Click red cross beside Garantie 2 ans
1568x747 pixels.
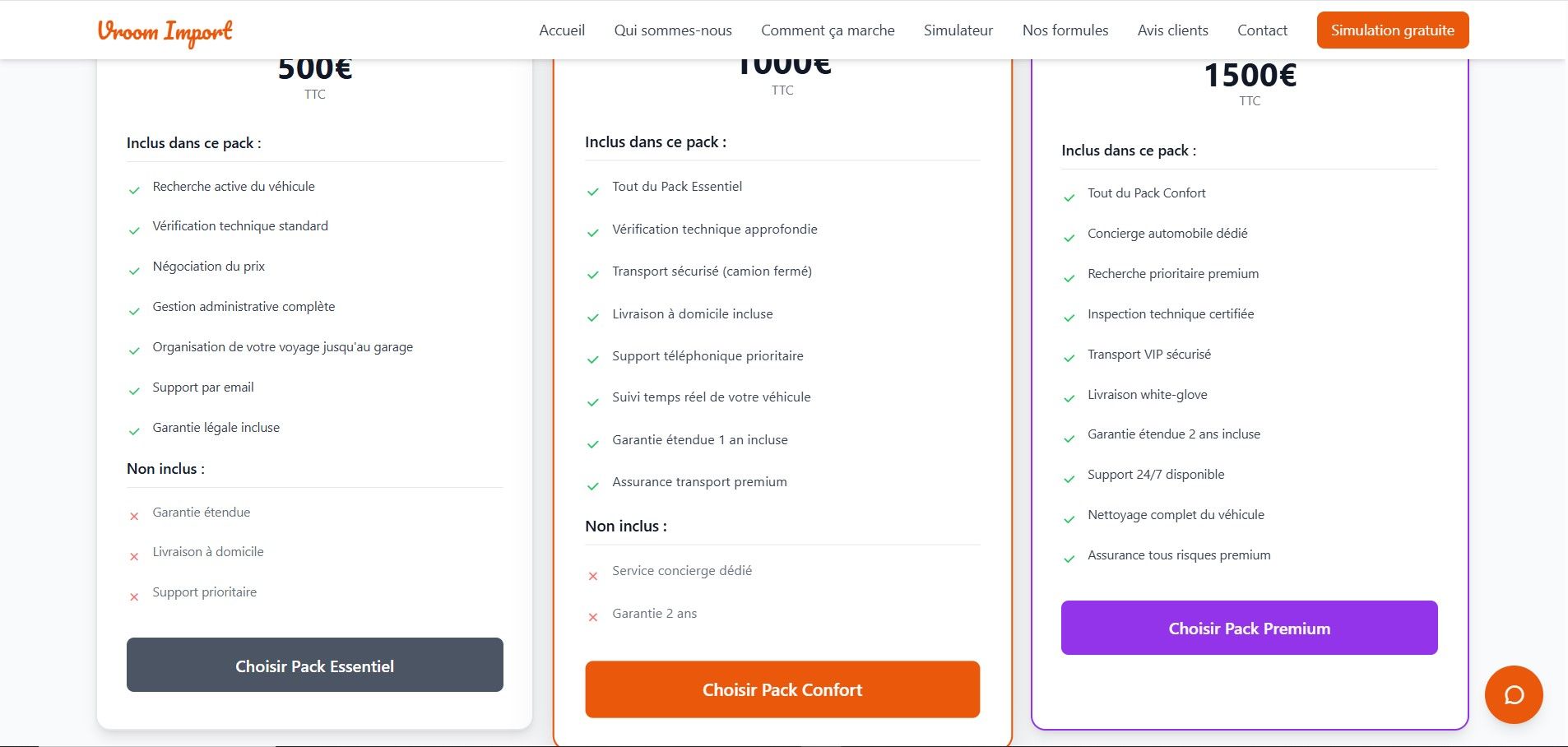[x=592, y=617]
